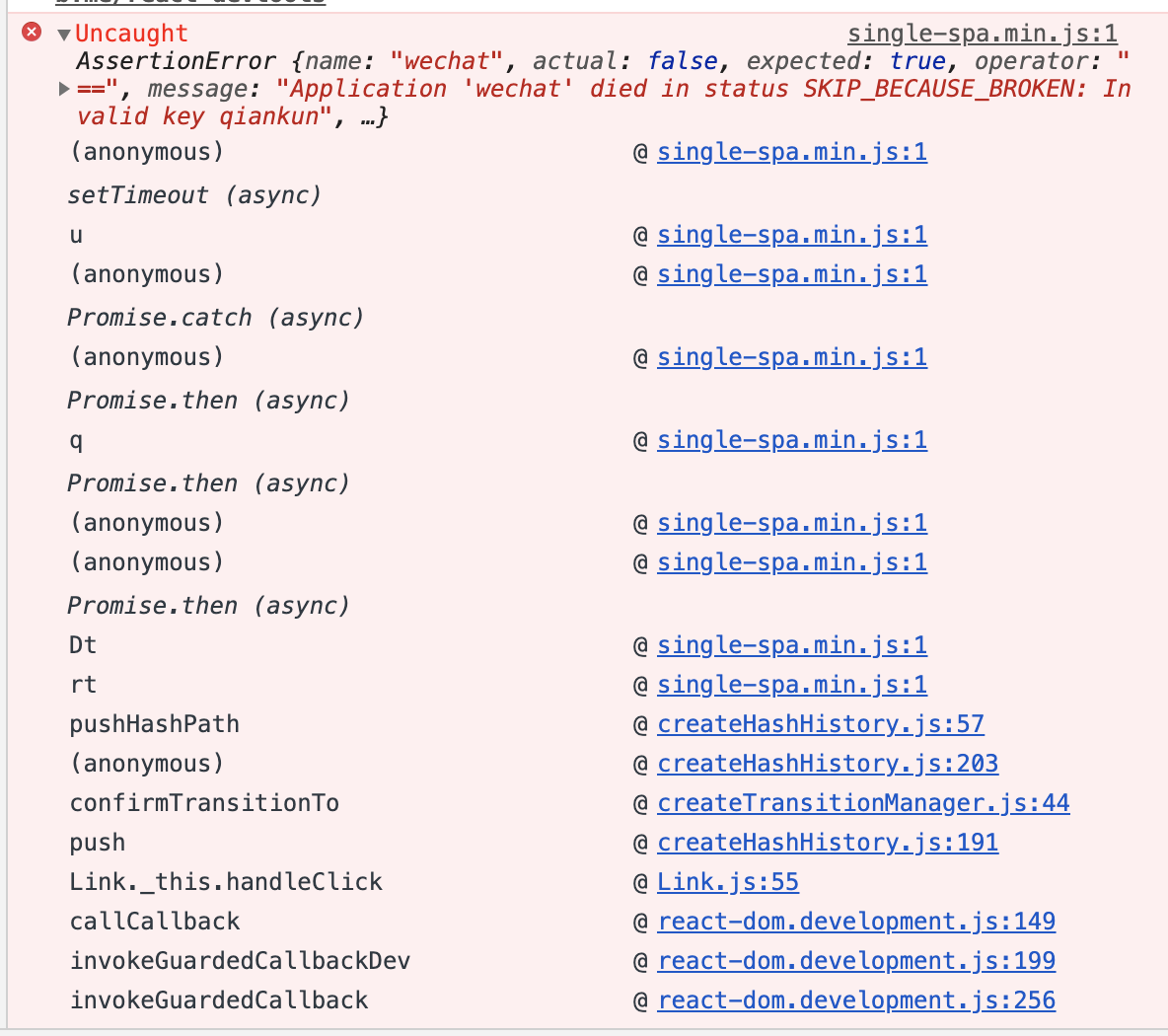This screenshot has height=1036, width=1168.
Task: Open createTransitionManager.js:44 for confirmTransitionTo
Action: pos(863,802)
